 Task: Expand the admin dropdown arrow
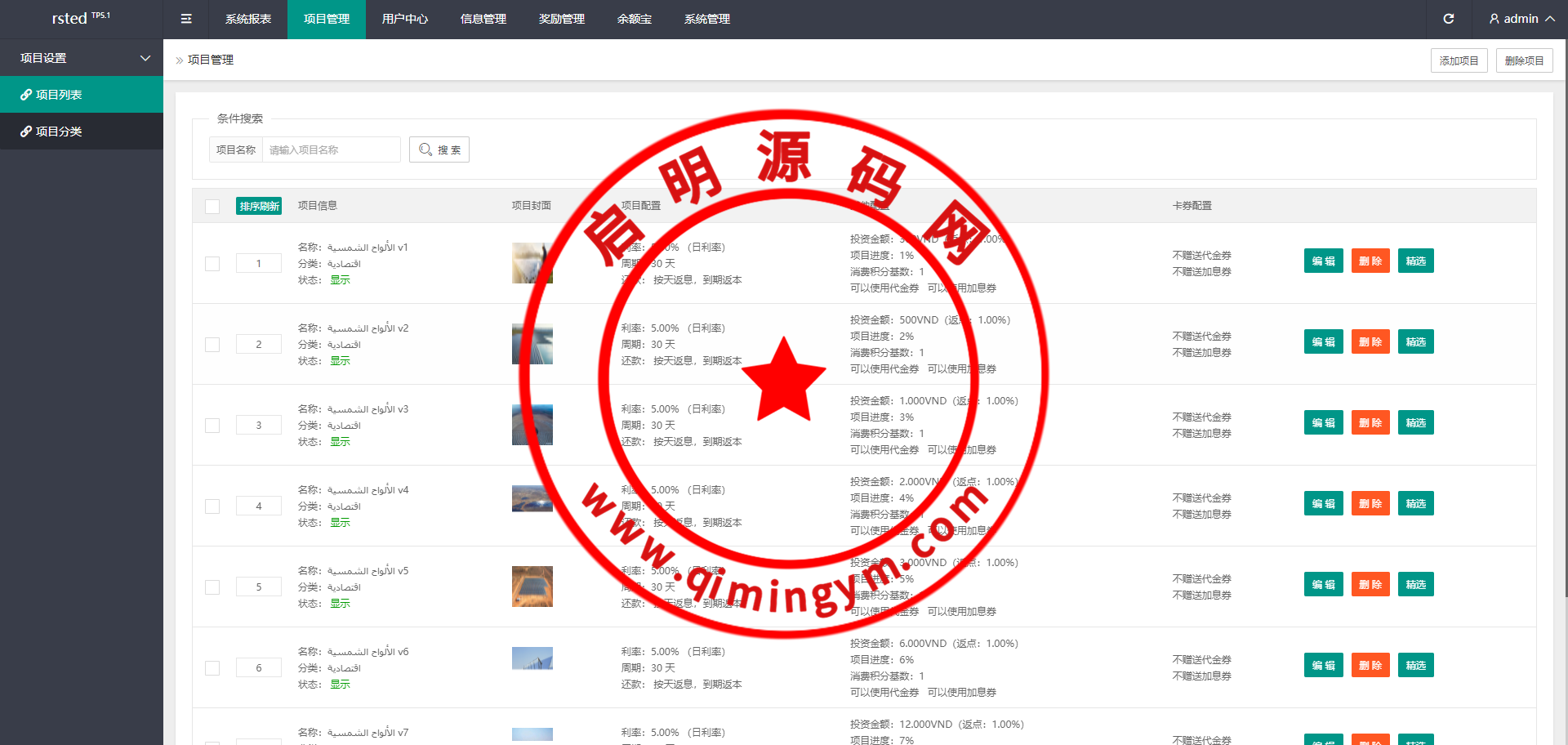tap(1549, 19)
